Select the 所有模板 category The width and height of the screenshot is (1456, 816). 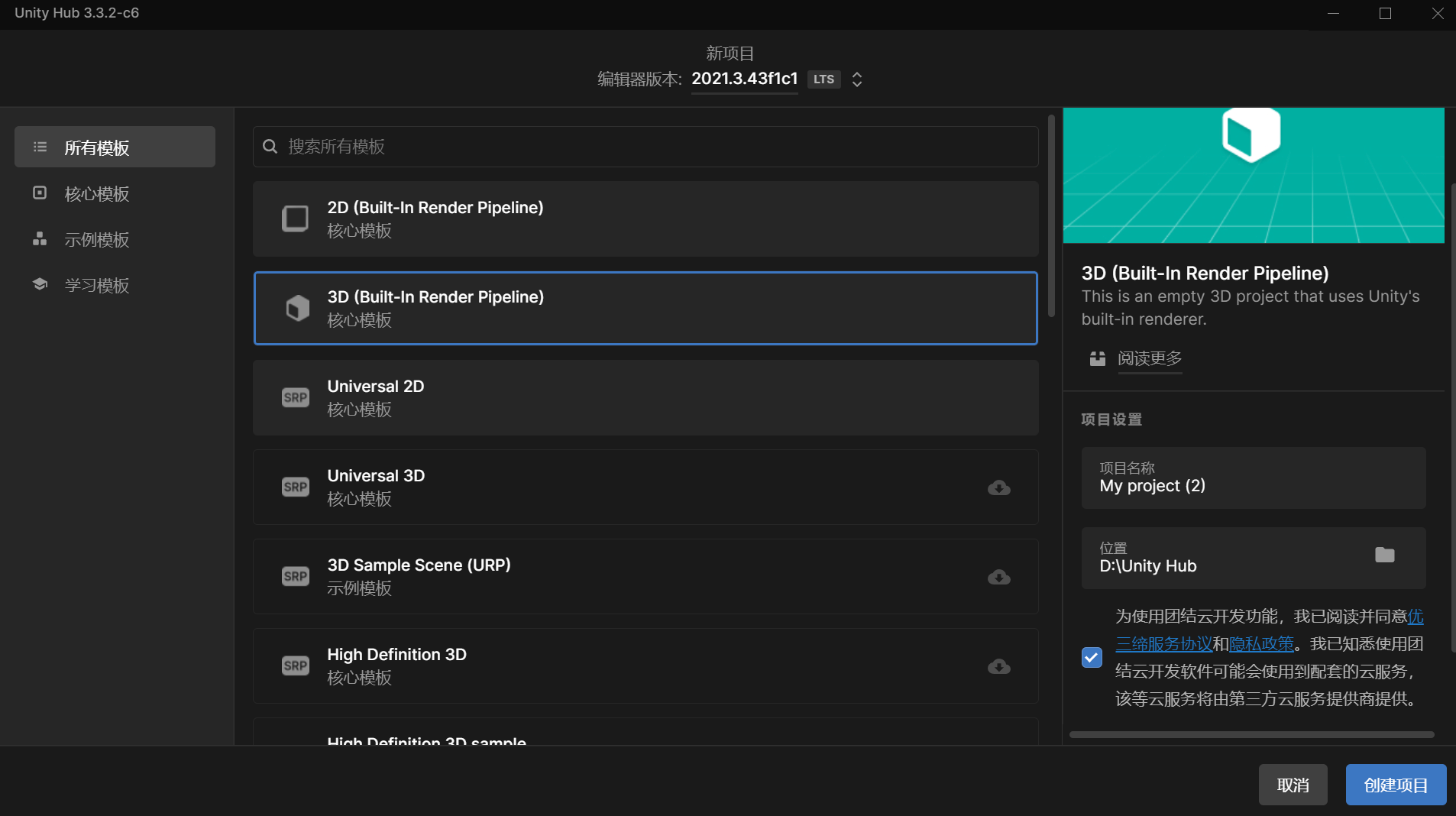115,147
